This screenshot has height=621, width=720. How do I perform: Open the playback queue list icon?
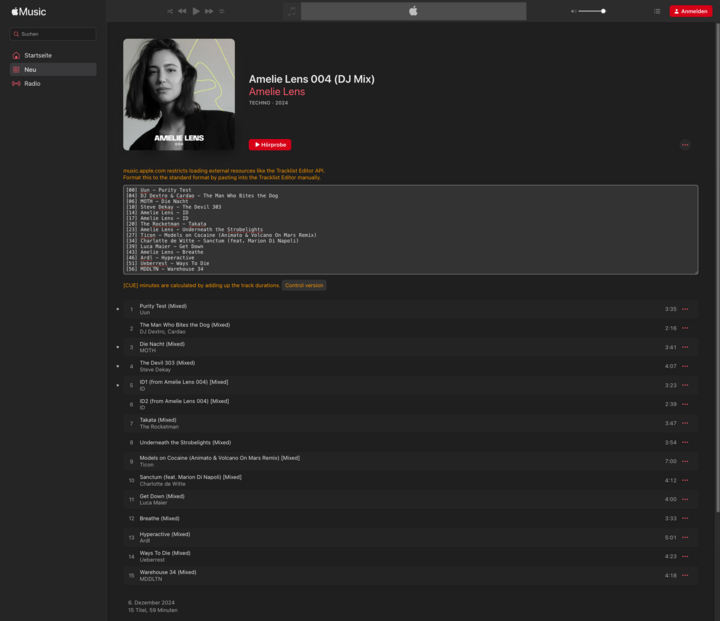coord(657,11)
